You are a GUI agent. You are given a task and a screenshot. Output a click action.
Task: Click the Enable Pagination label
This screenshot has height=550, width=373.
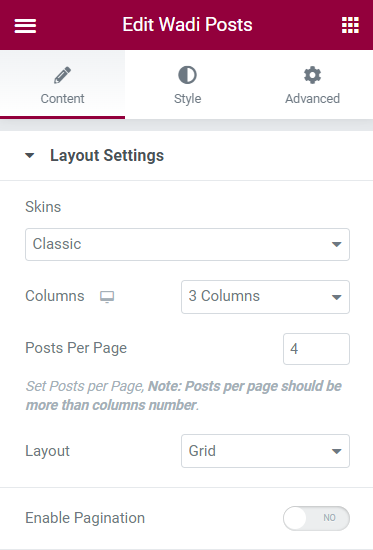point(85,518)
